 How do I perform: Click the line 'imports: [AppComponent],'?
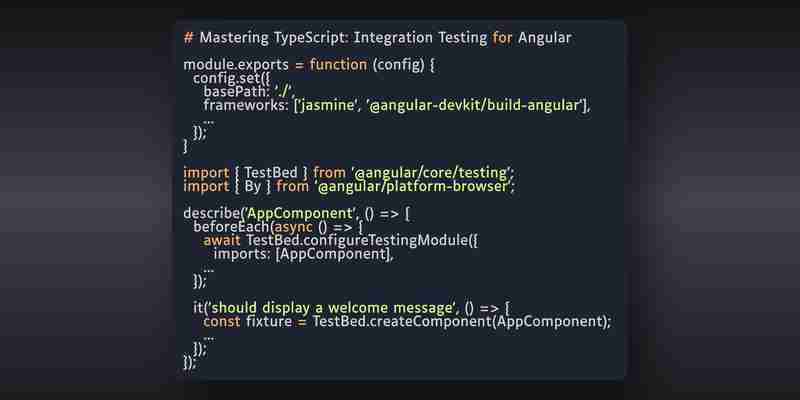coord(304,254)
